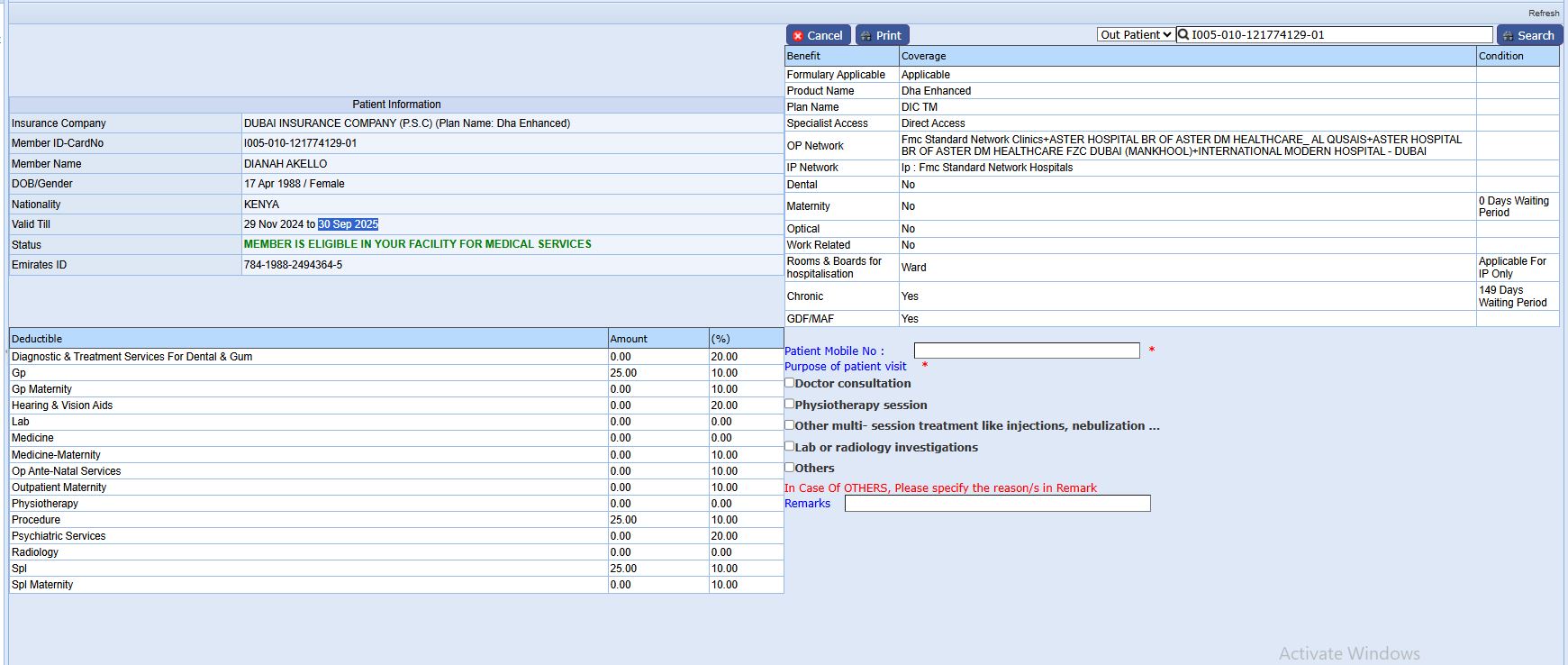Tick the Doctor consultation checkbox
The width and height of the screenshot is (1568, 665).
click(790, 383)
